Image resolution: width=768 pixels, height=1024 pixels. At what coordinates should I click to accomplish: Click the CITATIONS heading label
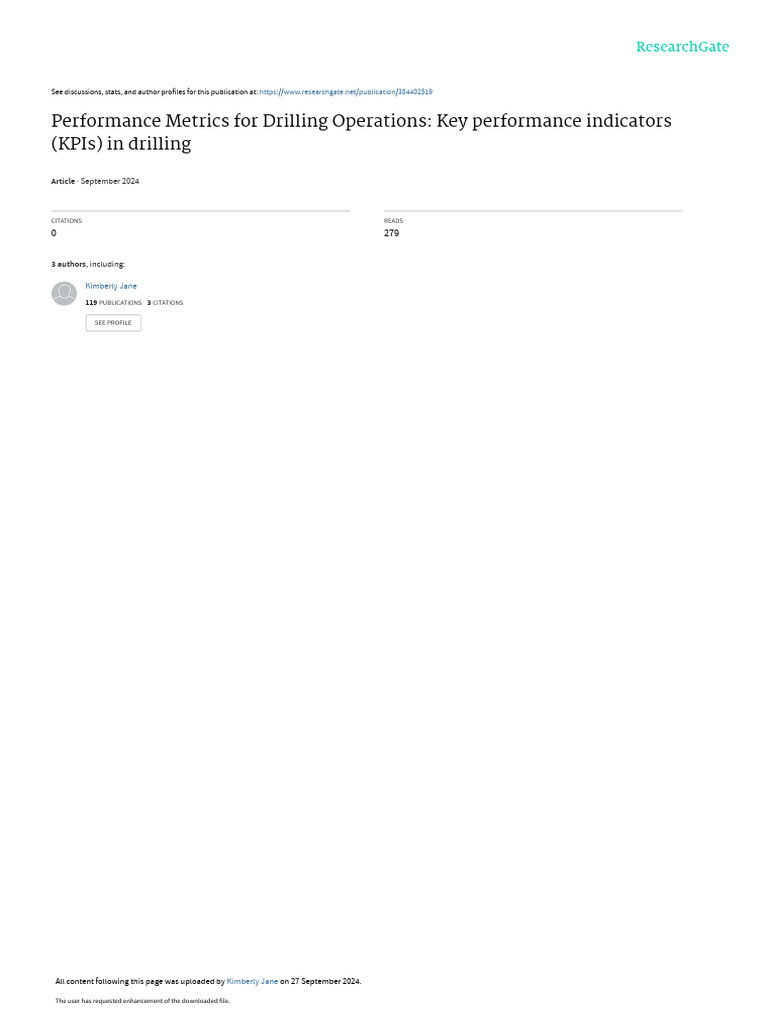[67, 221]
